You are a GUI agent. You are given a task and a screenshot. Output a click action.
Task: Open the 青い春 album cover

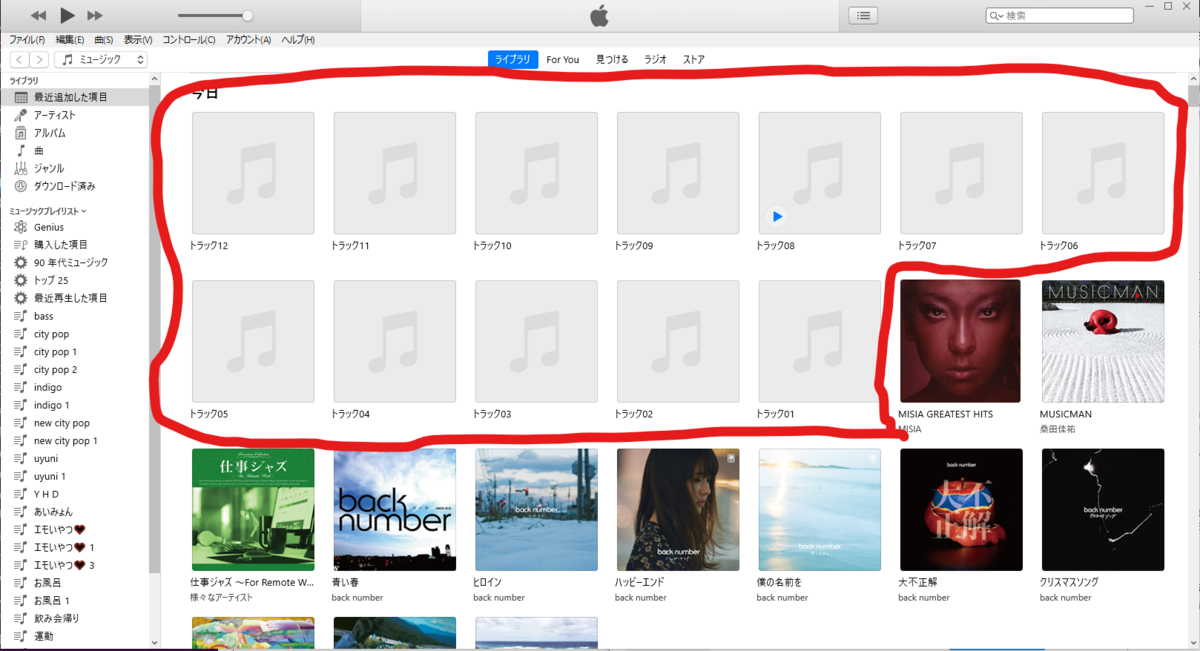coord(395,510)
